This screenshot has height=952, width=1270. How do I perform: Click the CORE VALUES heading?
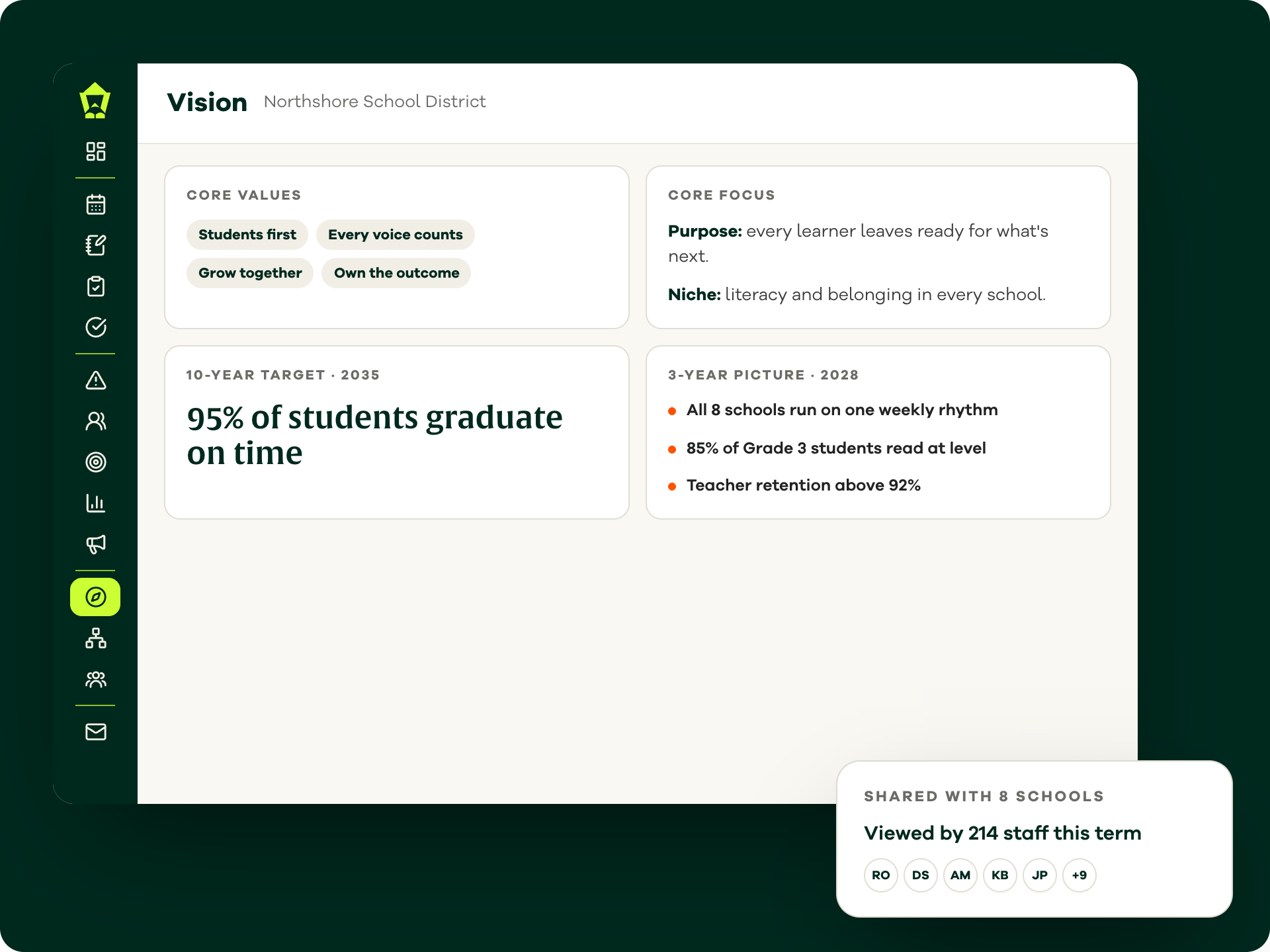tap(244, 195)
